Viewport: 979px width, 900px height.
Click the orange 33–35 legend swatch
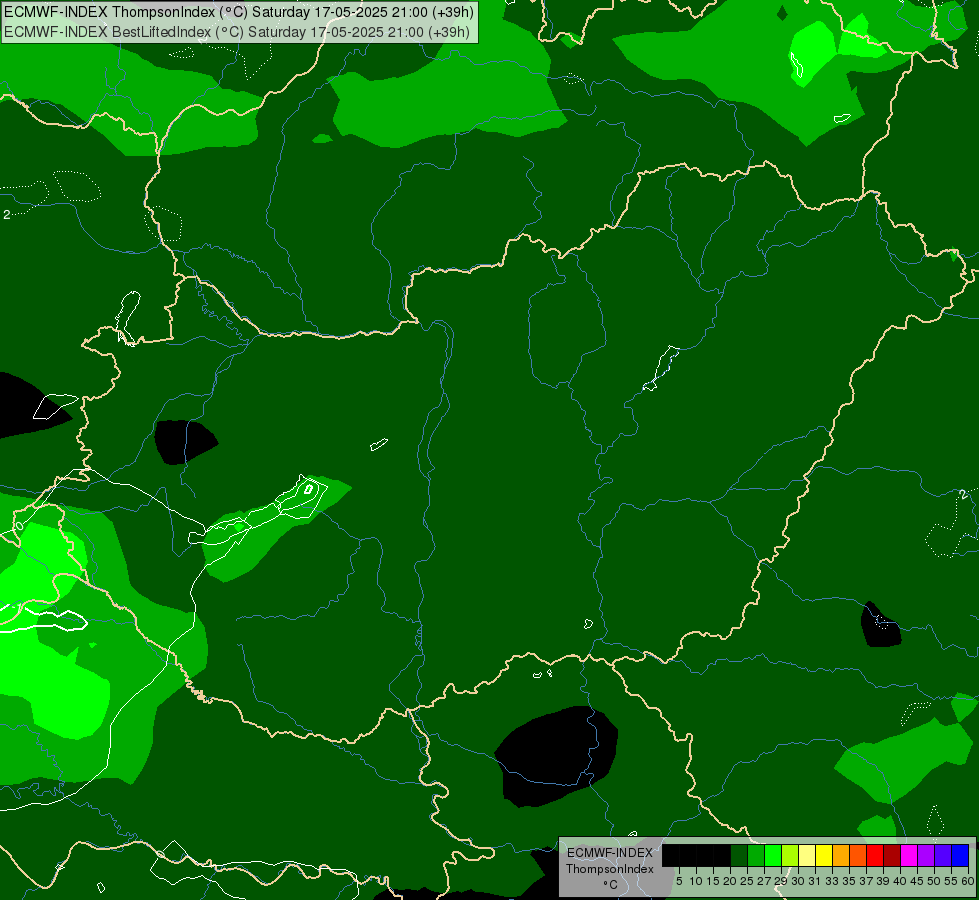841,856
